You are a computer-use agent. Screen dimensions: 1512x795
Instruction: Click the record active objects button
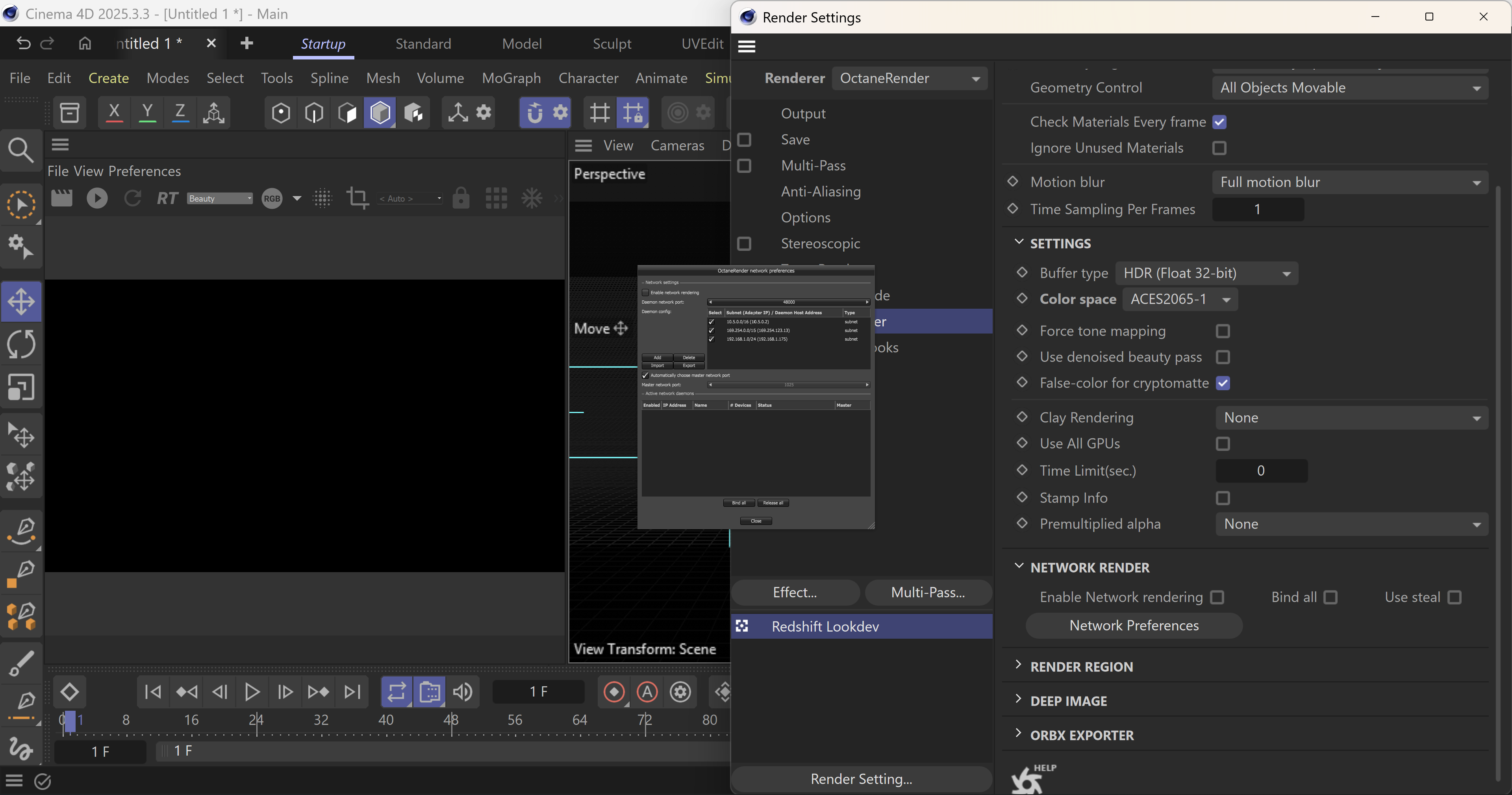614,692
